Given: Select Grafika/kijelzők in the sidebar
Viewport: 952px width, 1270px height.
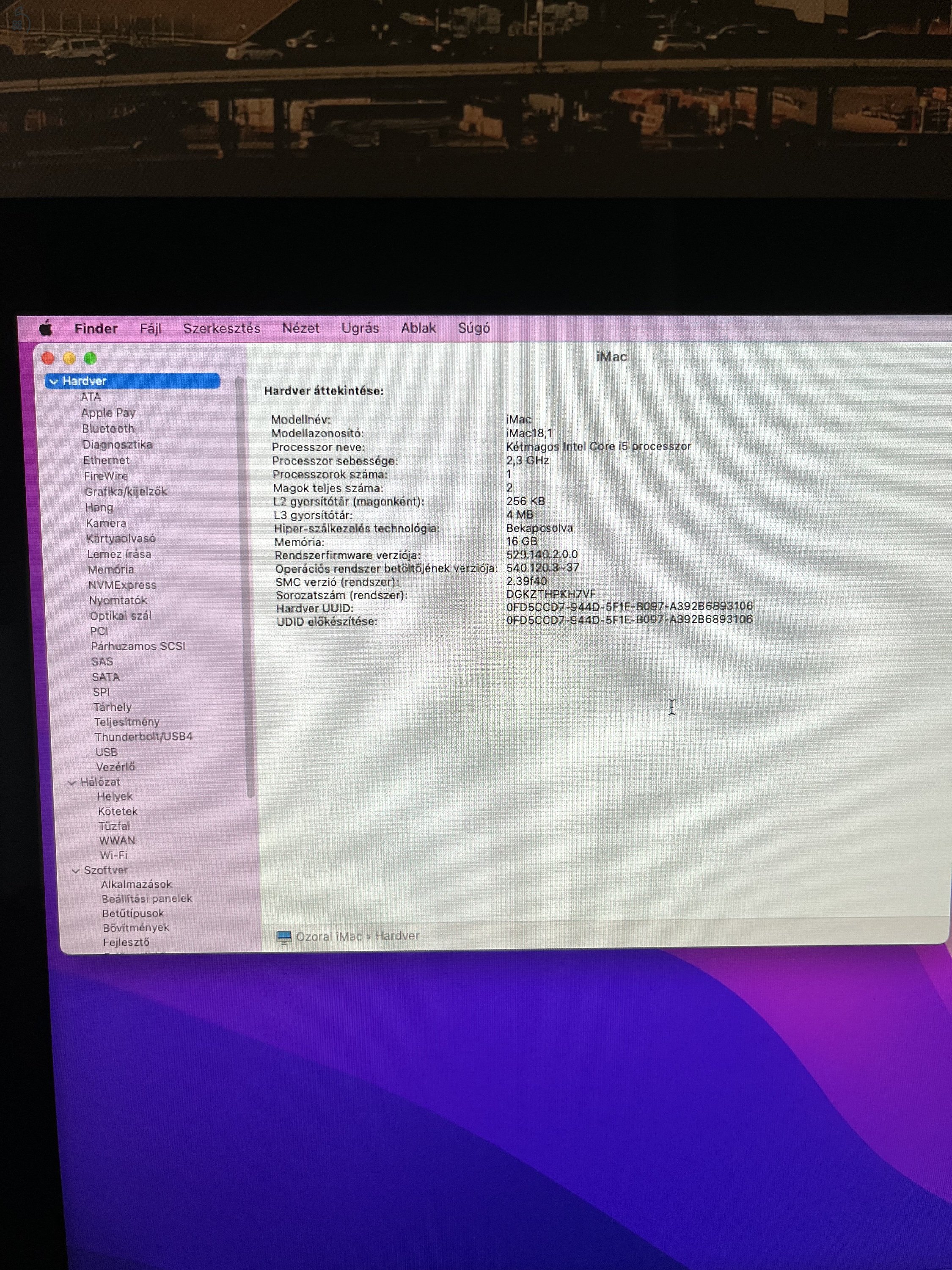Looking at the screenshot, I should tap(126, 492).
